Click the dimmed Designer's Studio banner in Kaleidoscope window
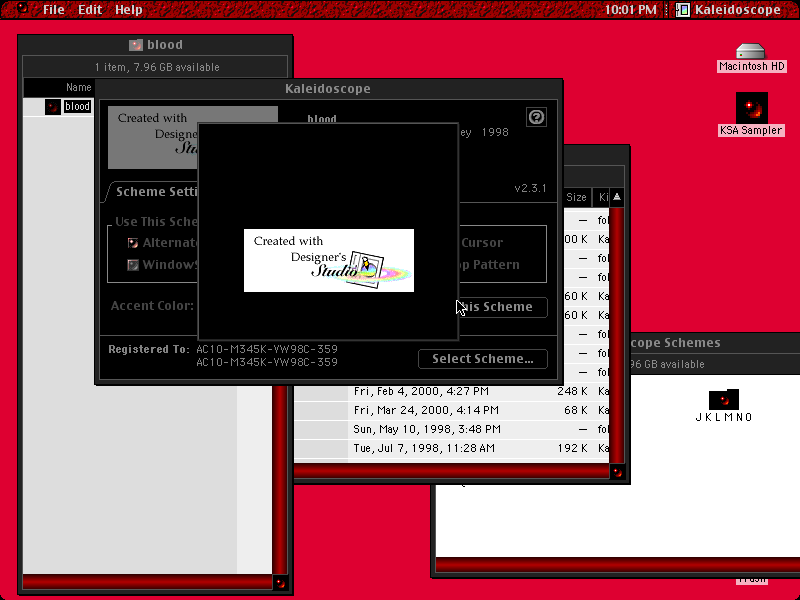800x600 pixels. pos(153,137)
